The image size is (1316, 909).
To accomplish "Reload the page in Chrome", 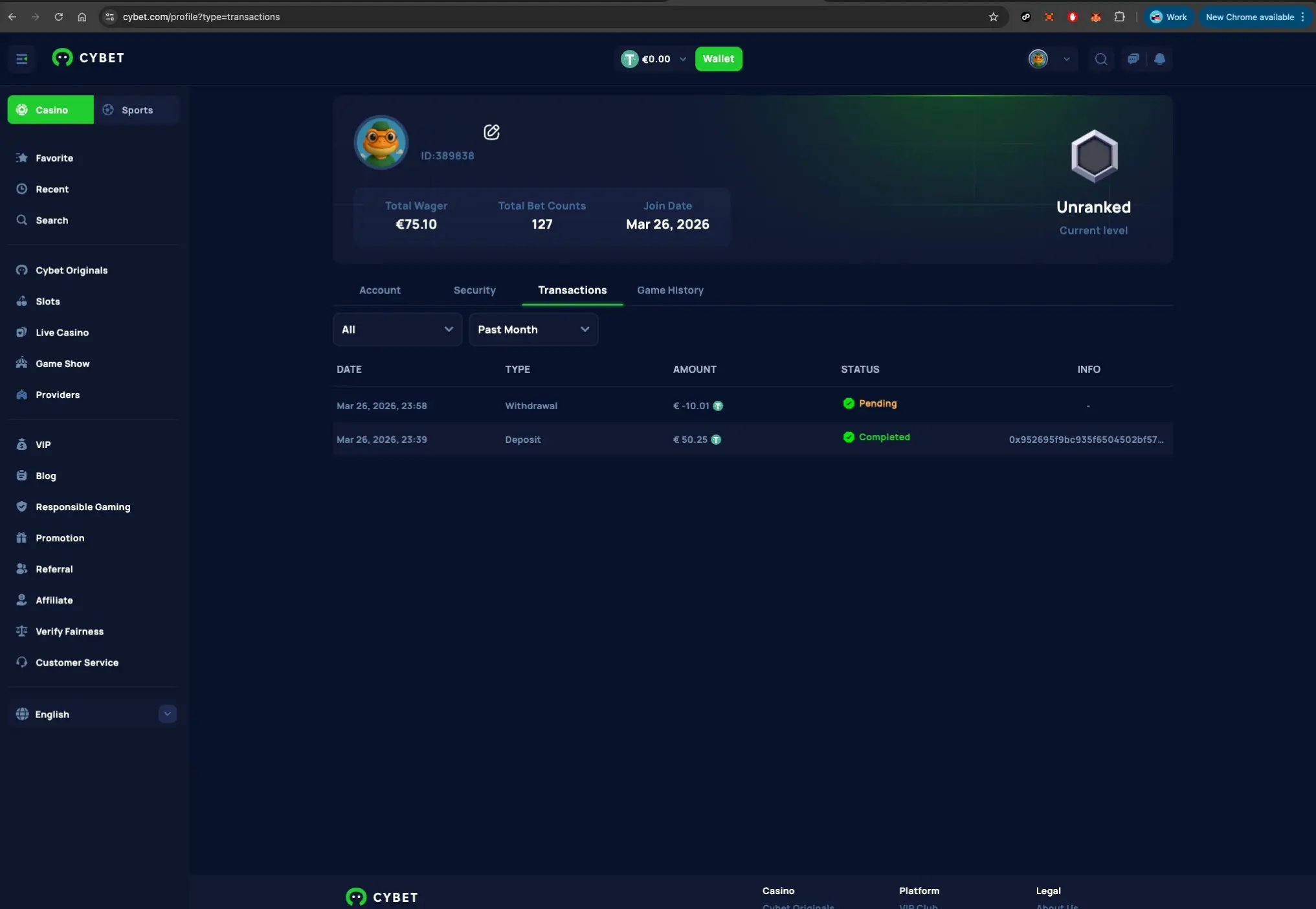I will (x=58, y=17).
